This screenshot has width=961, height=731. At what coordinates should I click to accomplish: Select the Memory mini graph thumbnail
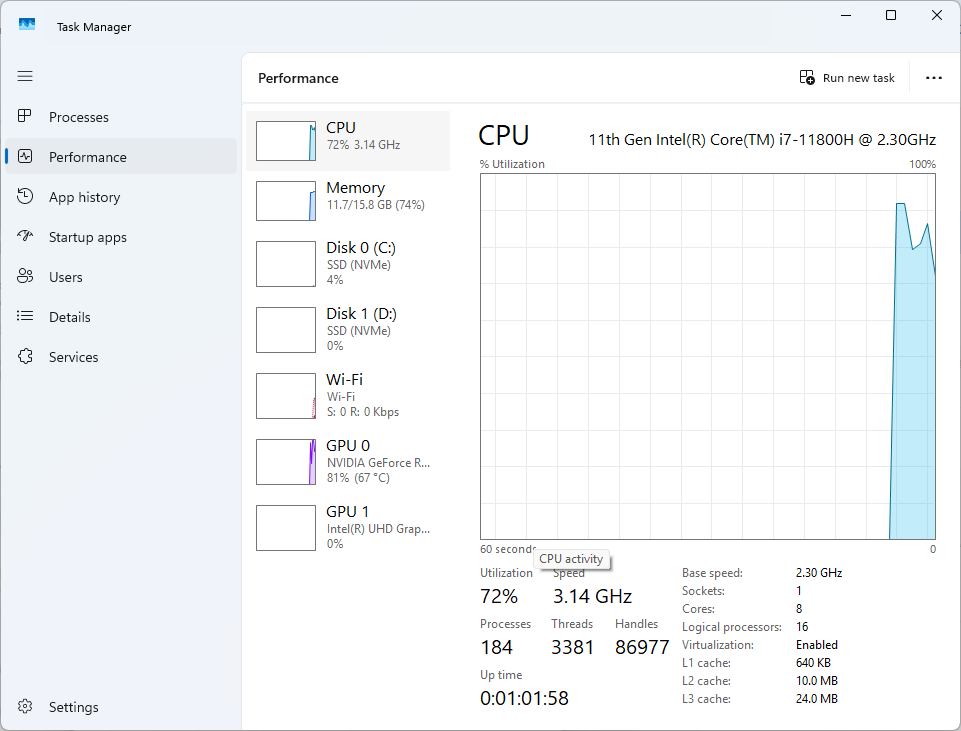tap(286, 201)
